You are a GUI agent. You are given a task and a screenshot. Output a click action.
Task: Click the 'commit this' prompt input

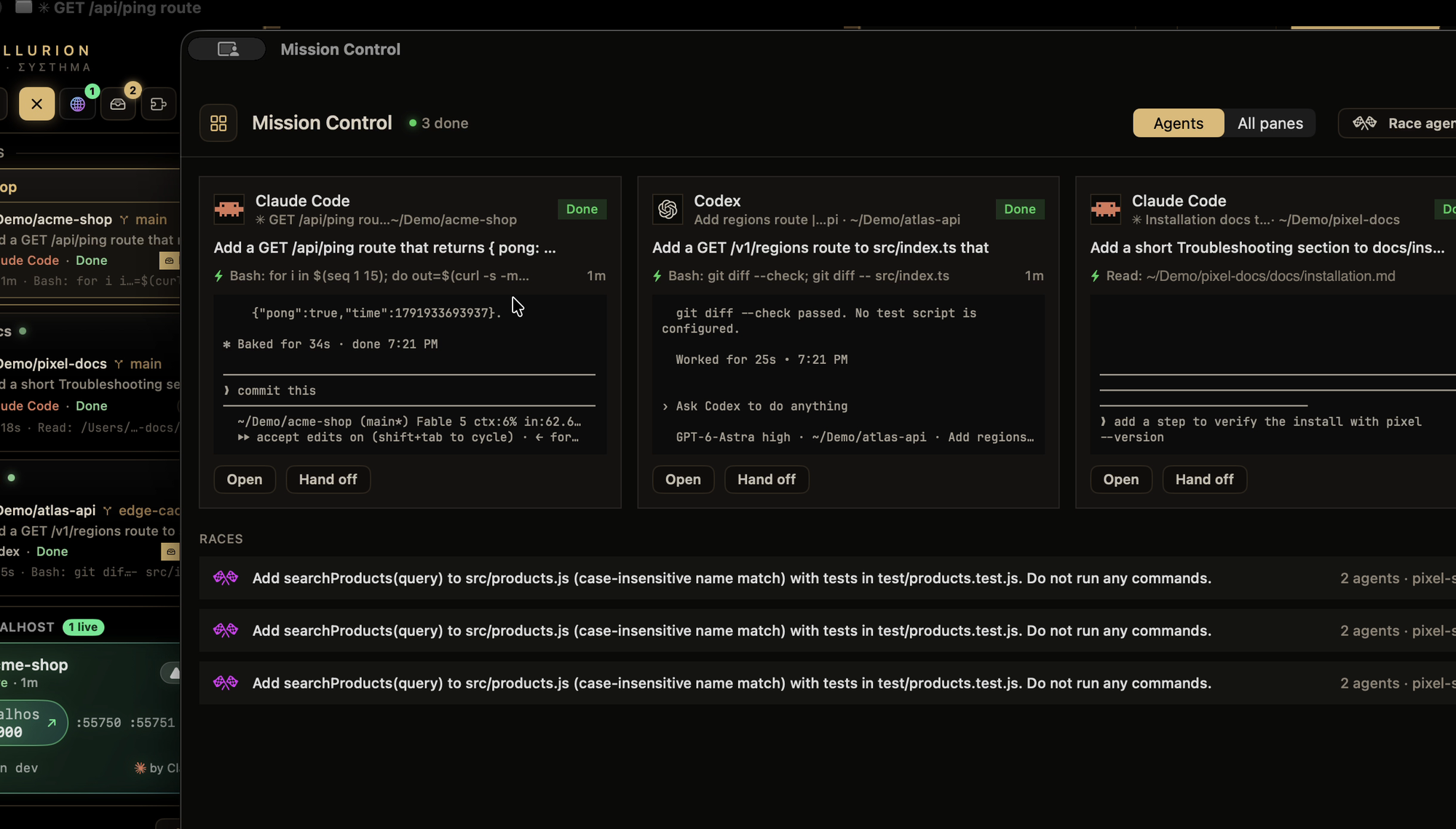tap(410, 391)
